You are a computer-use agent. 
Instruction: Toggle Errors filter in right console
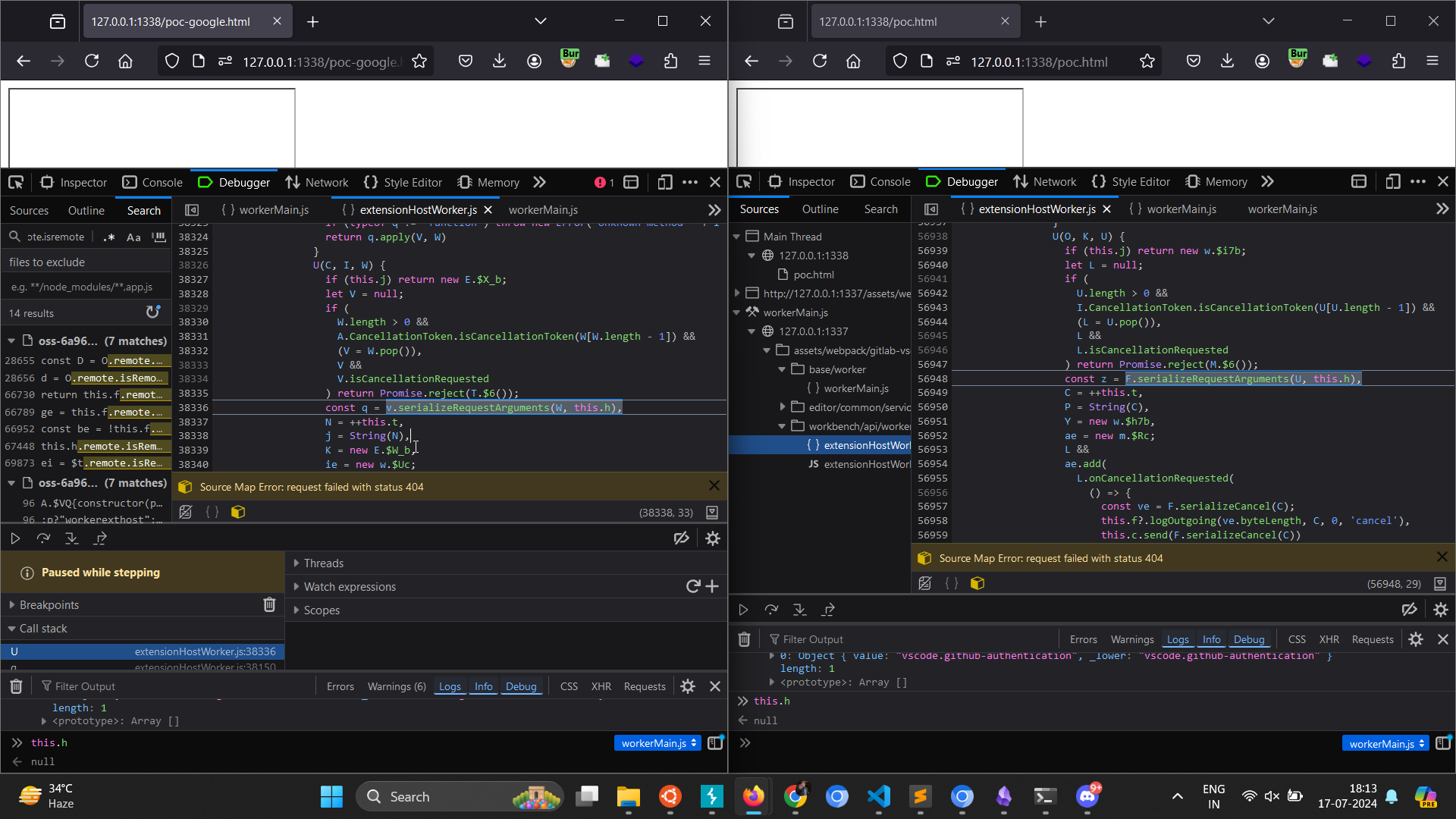point(1083,639)
